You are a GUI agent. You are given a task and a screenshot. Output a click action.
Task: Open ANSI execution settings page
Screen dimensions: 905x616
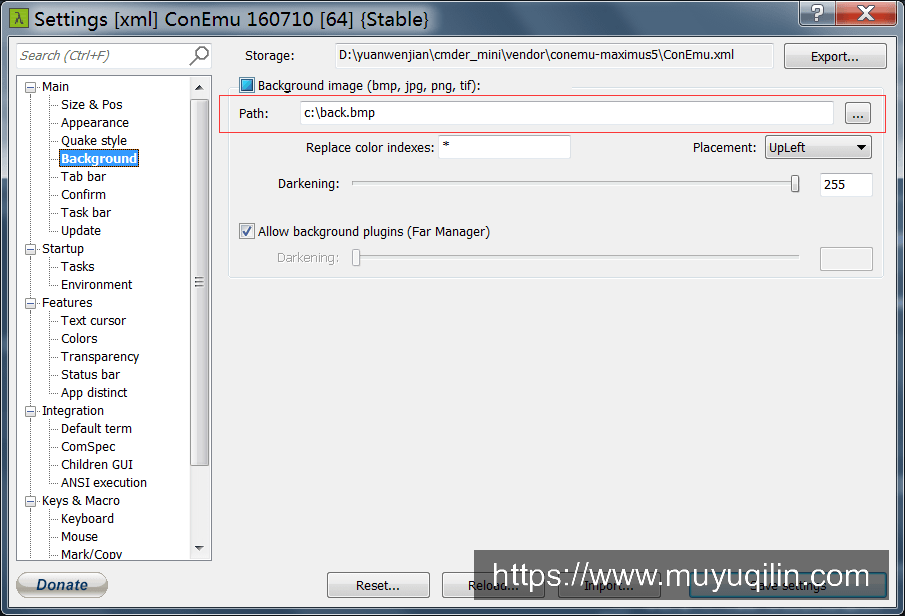click(103, 483)
